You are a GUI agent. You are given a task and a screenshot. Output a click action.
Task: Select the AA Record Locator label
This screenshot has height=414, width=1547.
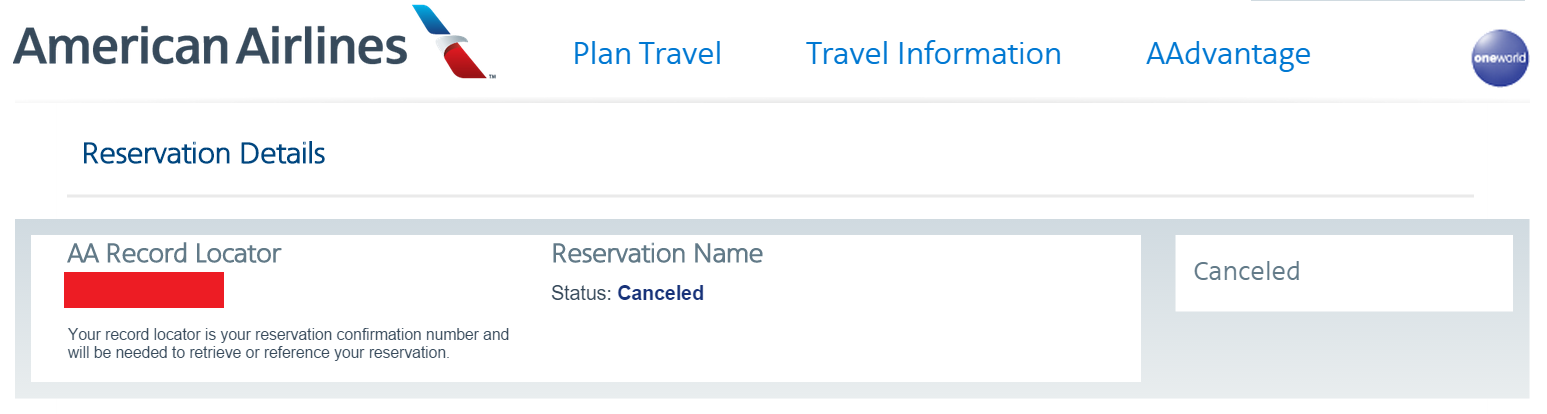point(174,253)
